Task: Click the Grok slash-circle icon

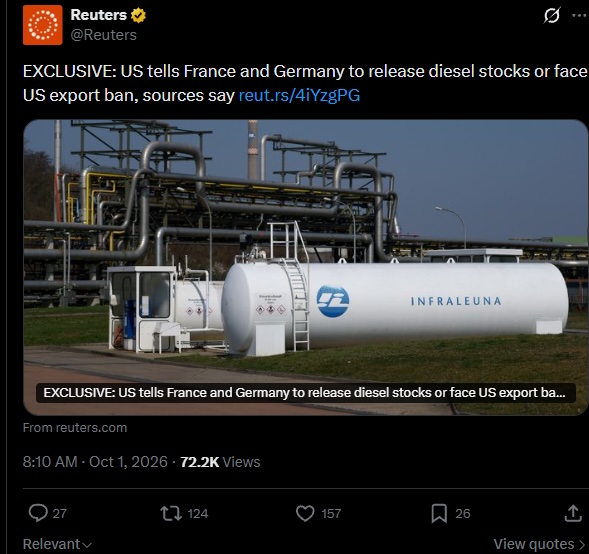Action: (552, 15)
